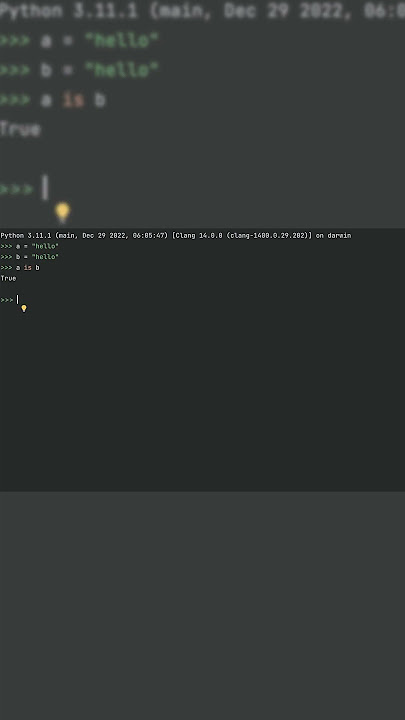The image size is (405, 720).
Task: Select the small sharp True output line
Action: [x=8, y=278]
